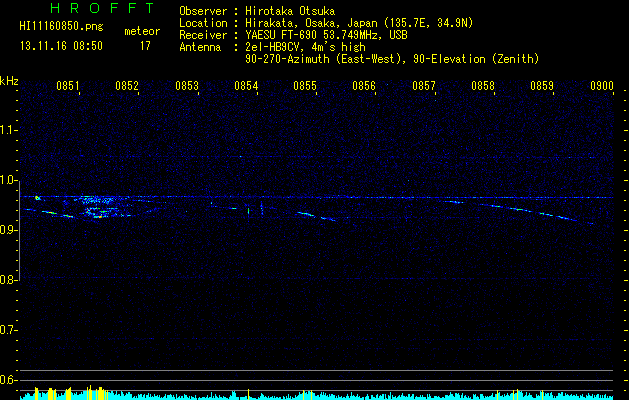Click the HROFFT title text
Screen dimensions: 629x400
[x=102, y=8]
